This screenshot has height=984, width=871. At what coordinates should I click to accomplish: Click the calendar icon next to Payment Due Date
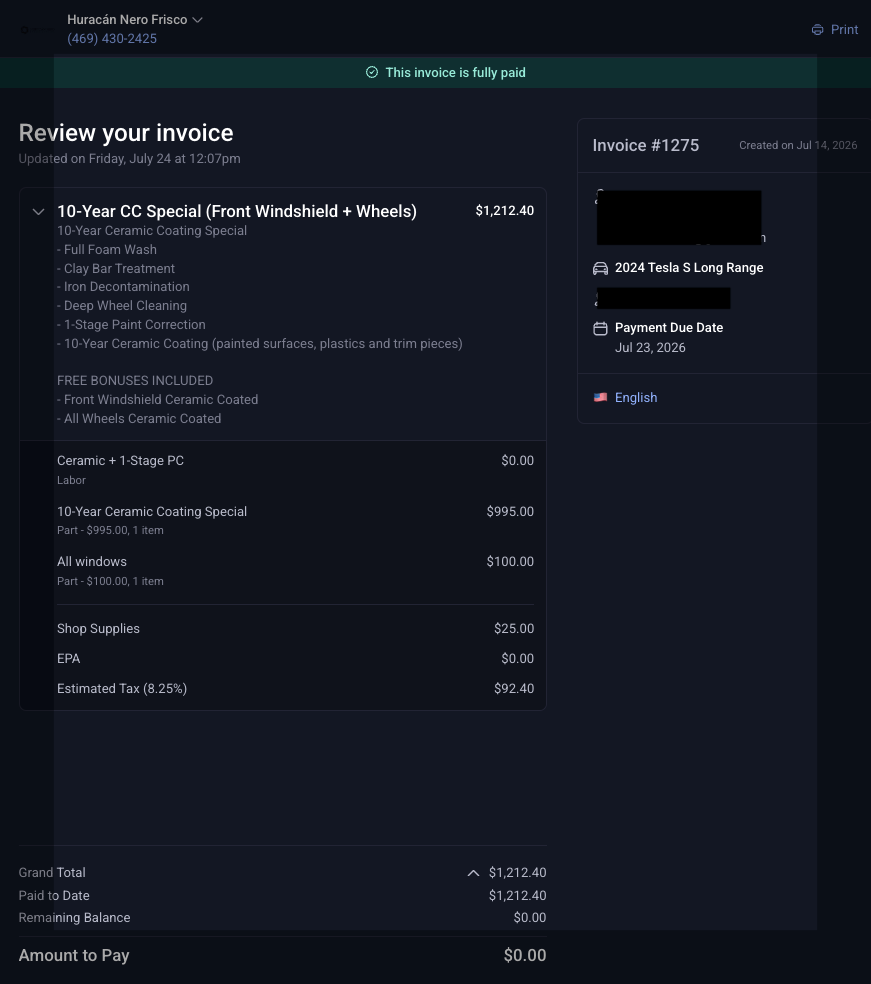click(x=601, y=328)
